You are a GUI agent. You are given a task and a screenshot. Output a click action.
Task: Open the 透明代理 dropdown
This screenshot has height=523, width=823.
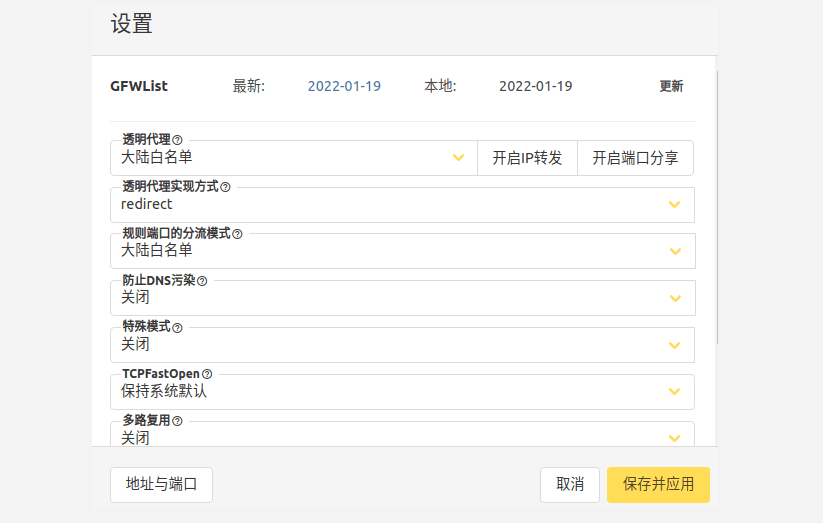[292, 158]
